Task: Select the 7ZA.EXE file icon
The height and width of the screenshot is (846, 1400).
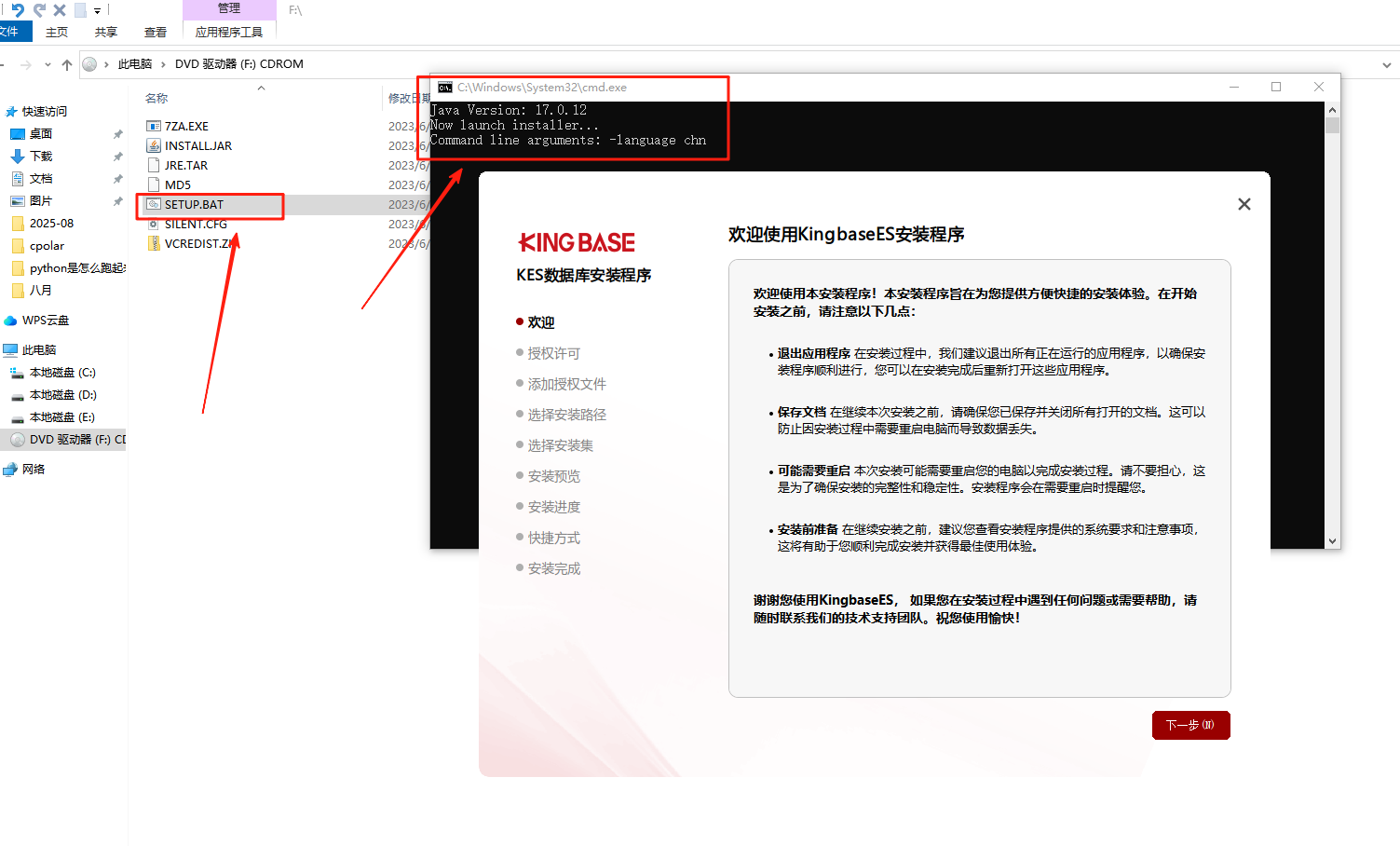Action: pyautogui.click(x=154, y=126)
